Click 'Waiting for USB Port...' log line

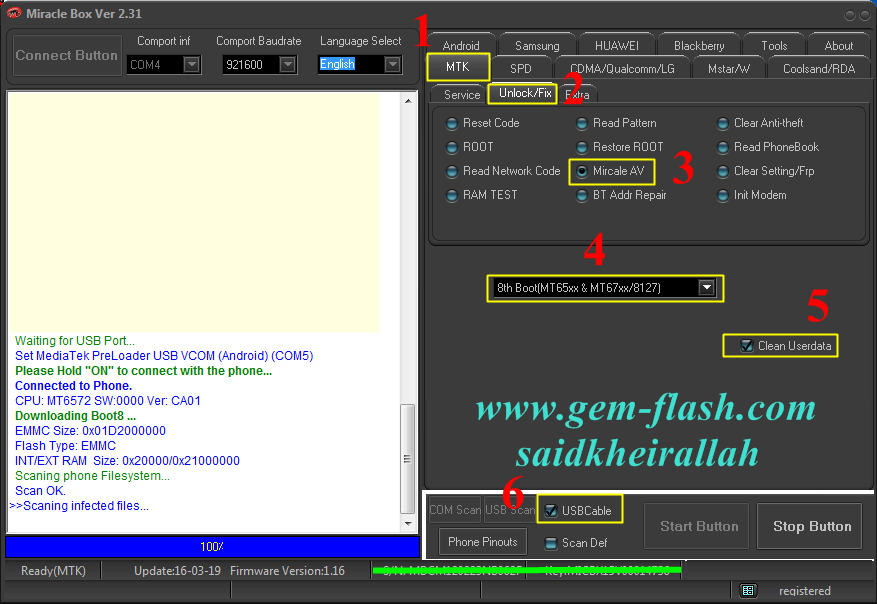(74, 341)
